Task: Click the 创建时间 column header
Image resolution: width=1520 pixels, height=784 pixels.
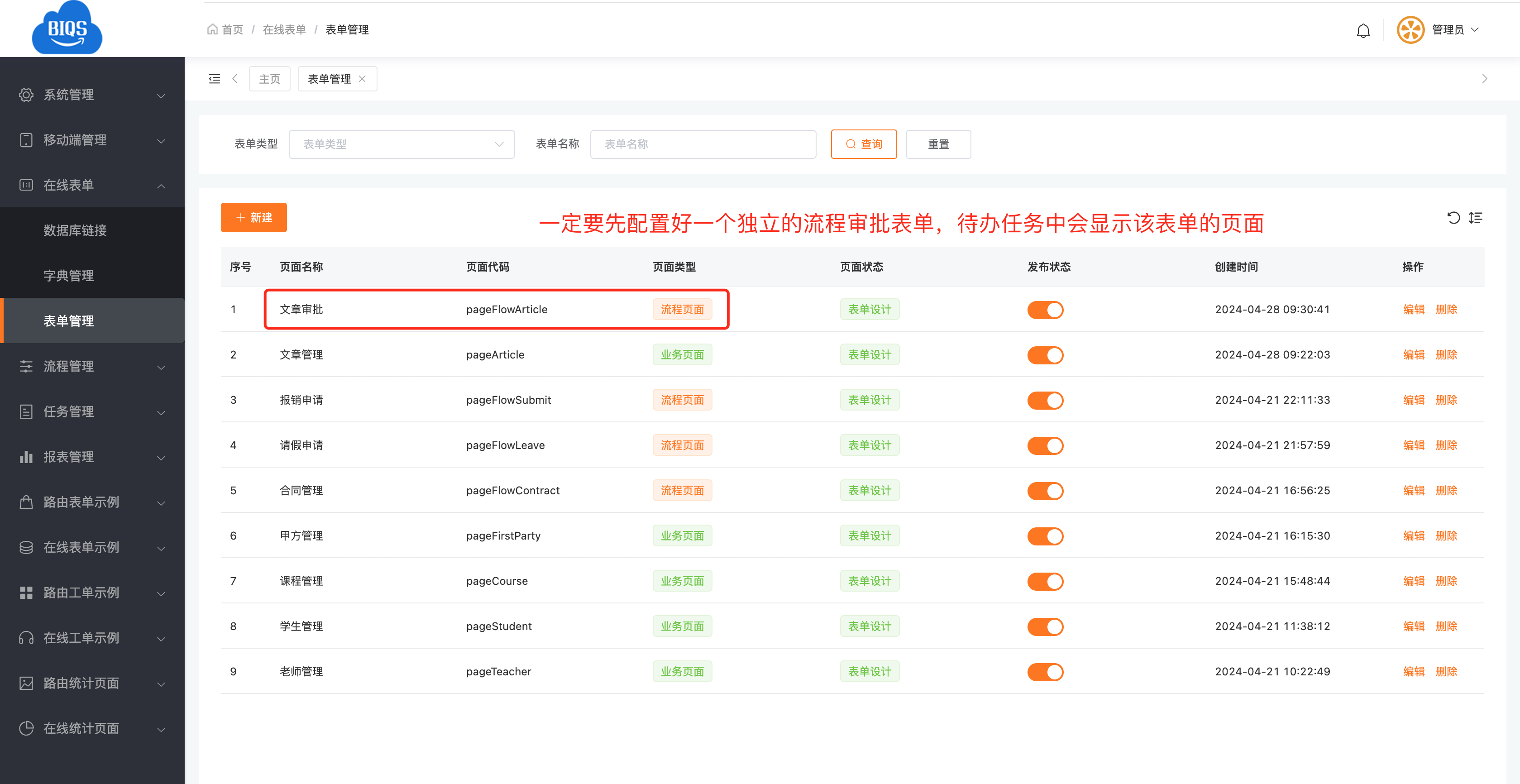Action: pos(1236,267)
